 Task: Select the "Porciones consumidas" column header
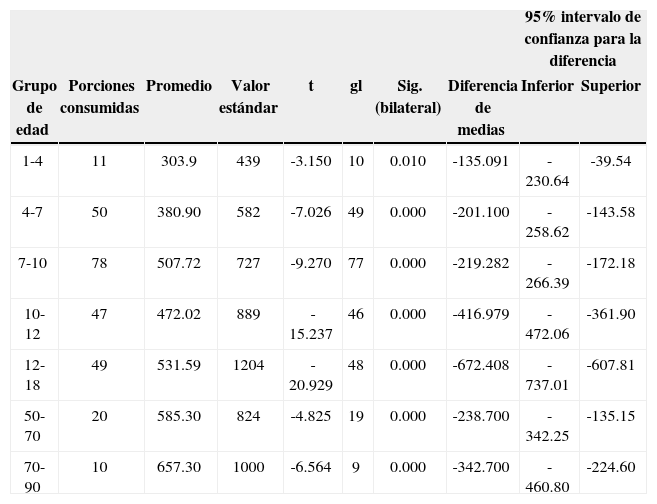pos(99,97)
